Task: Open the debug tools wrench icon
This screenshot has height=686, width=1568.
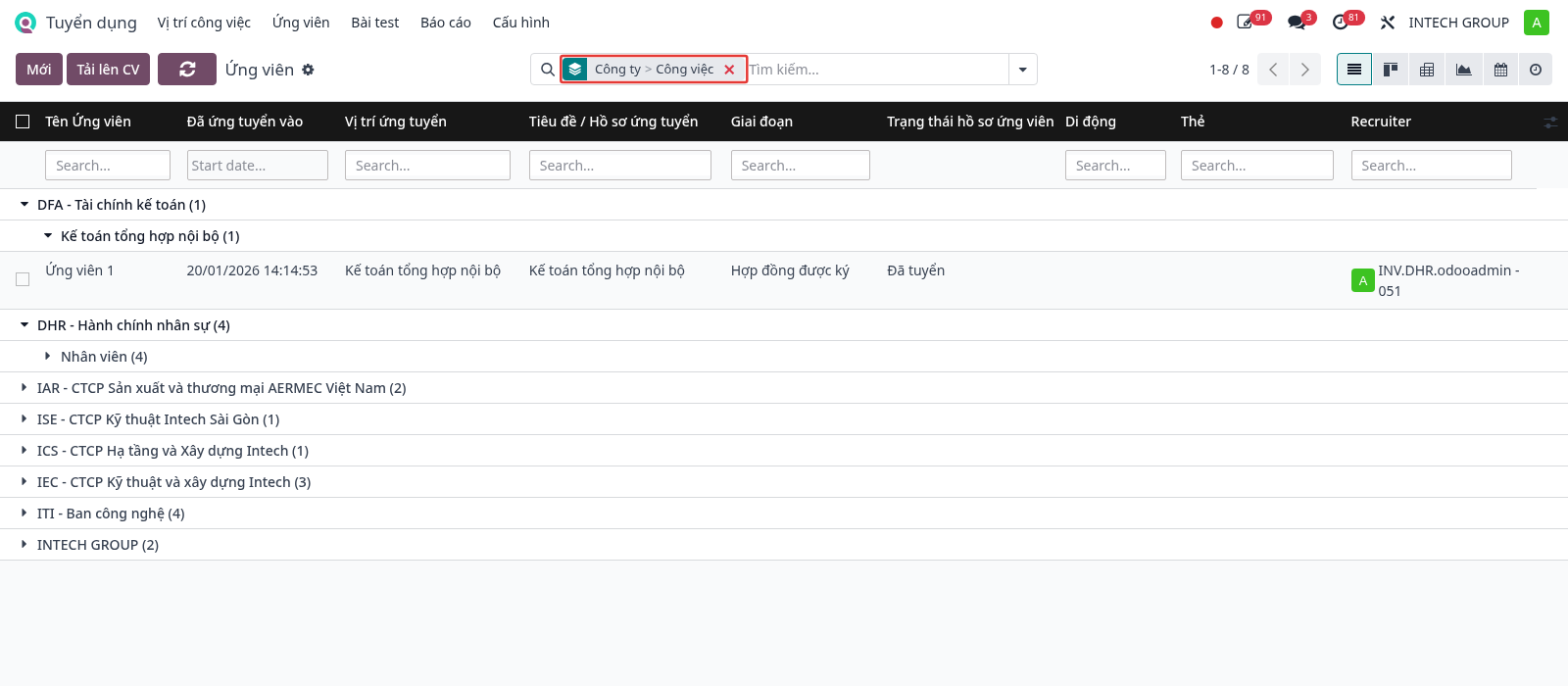Action: click(1388, 23)
